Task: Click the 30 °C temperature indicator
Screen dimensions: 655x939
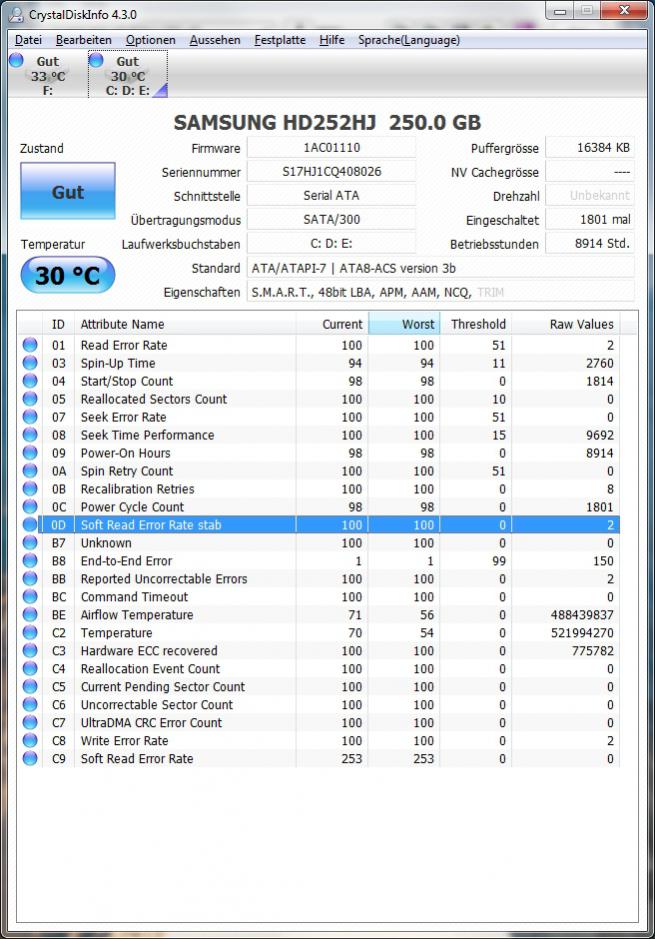Action: pos(68,275)
